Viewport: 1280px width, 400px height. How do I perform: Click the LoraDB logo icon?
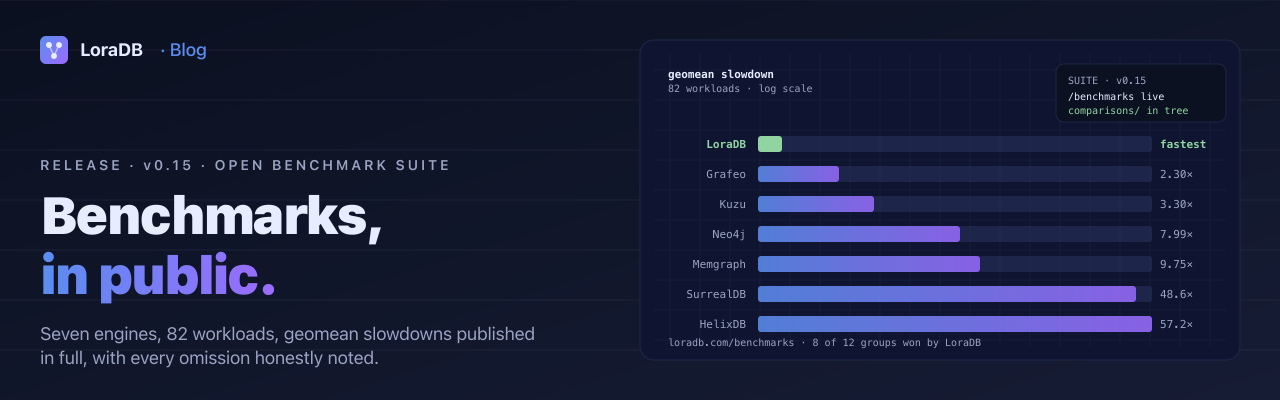54,50
